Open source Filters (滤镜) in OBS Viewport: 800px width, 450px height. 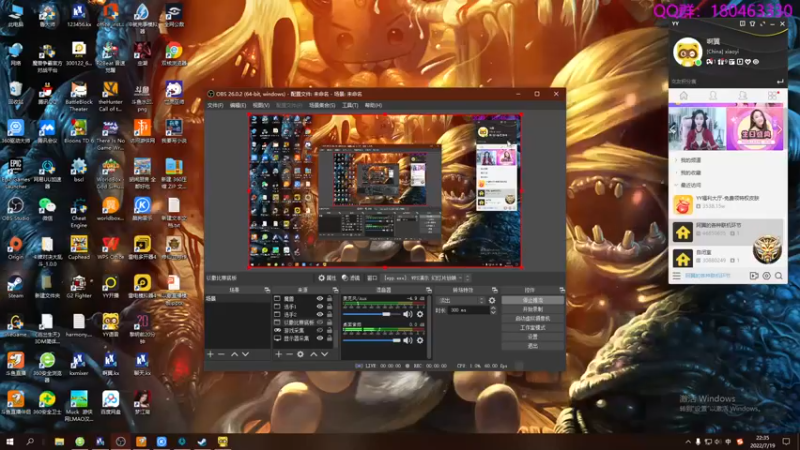pos(351,278)
